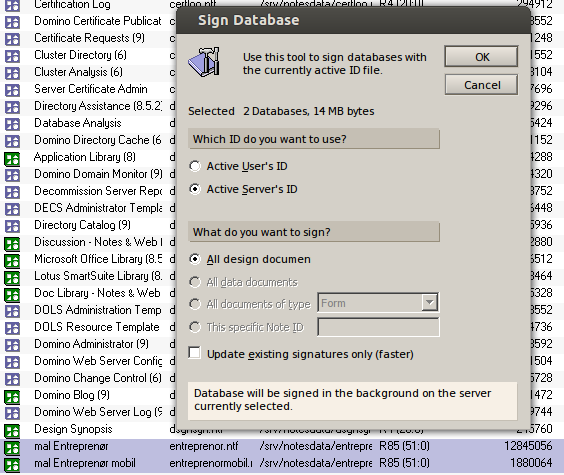Click the Domino Web Server Config icon
The image size is (564, 475).
pos(12,362)
